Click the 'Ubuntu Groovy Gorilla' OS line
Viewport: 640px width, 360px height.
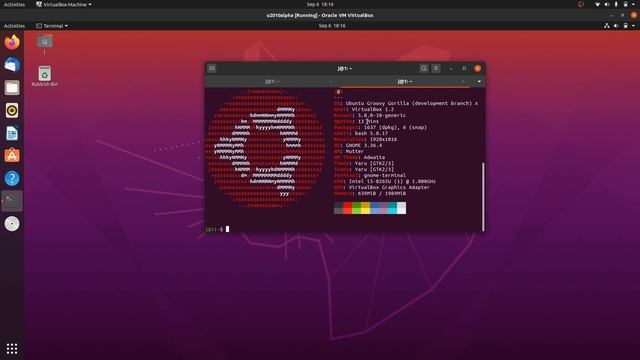tap(406, 103)
